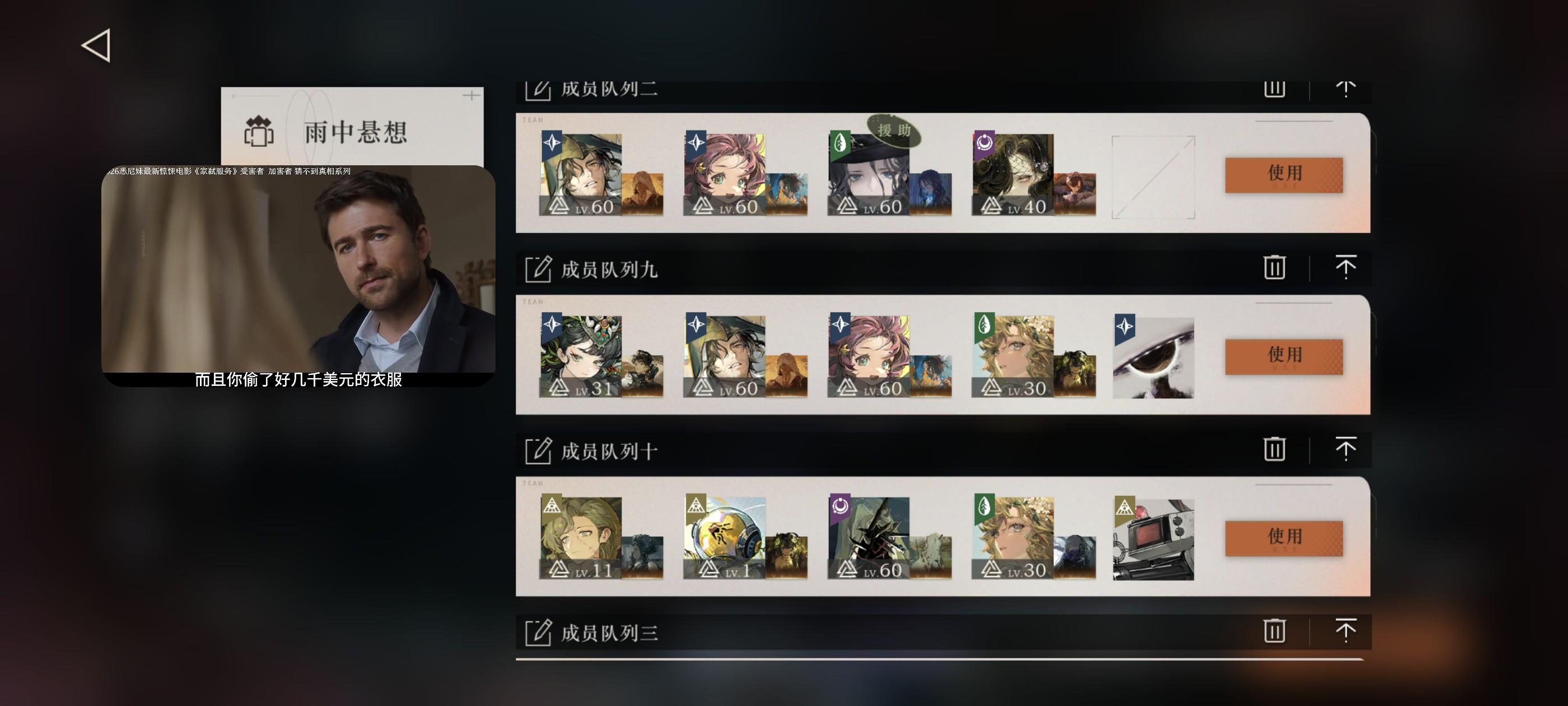1568x706 pixels.
Task: Move 成员队列三 to top with arrow
Action: click(1345, 630)
